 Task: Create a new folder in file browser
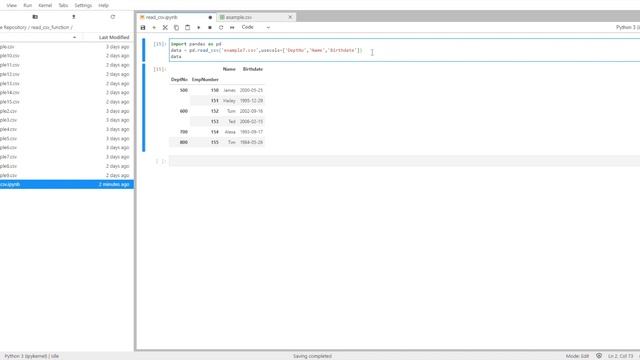[35, 17]
